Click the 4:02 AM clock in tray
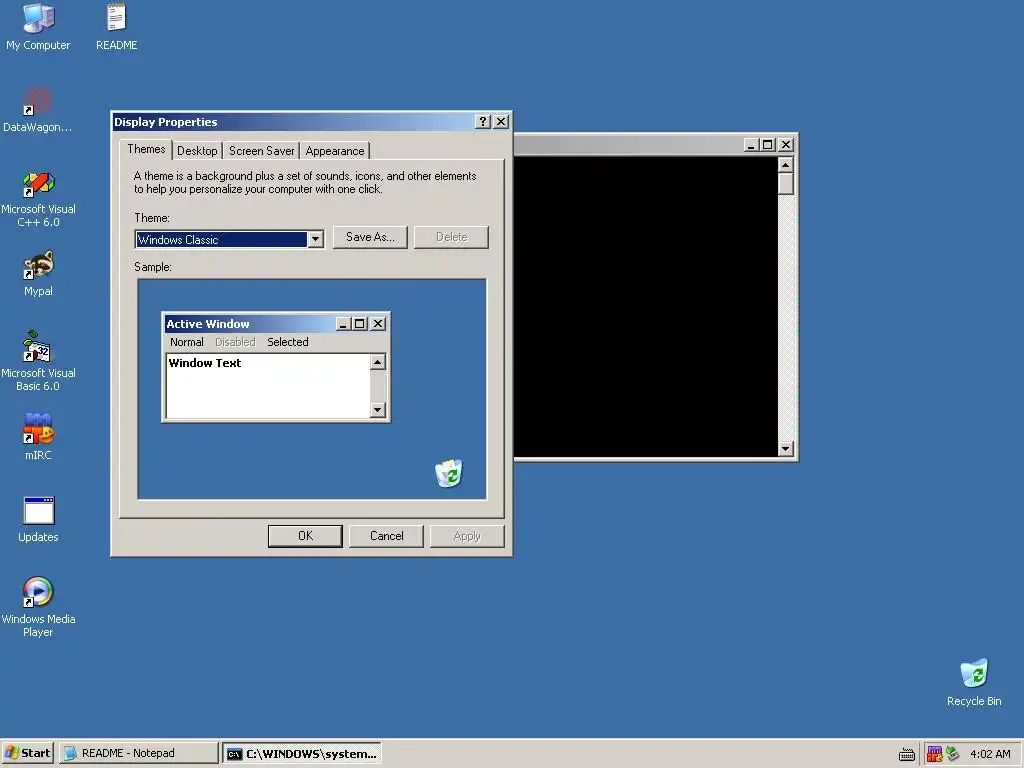 pyautogui.click(x=990, y=754)
